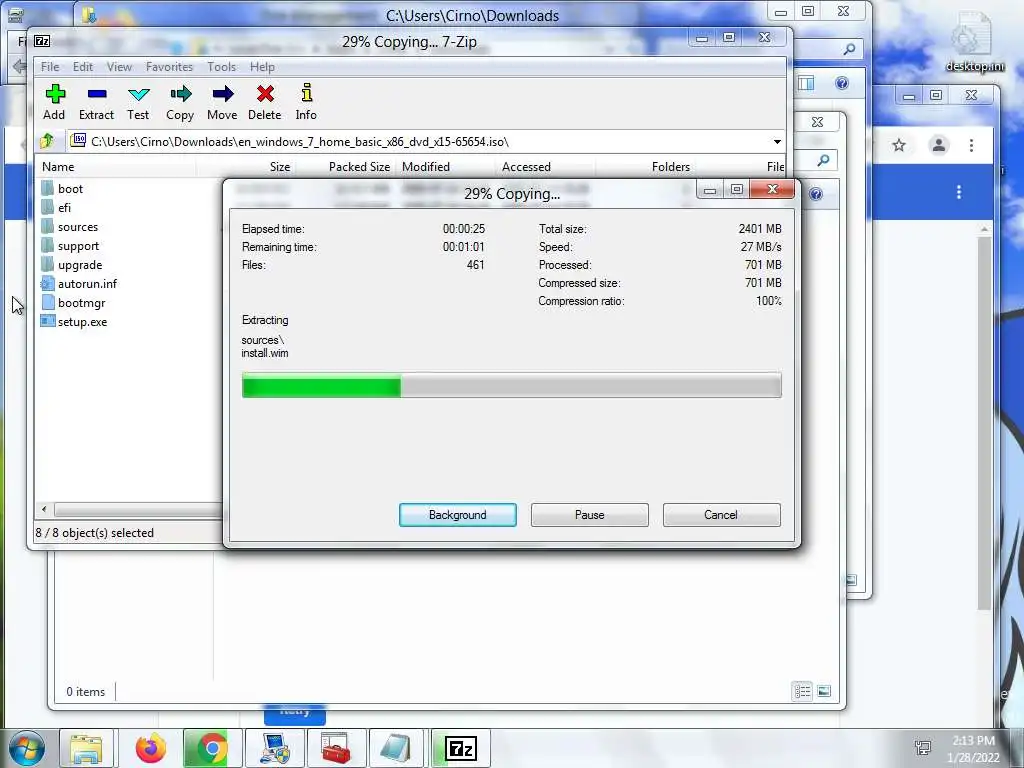Open the Help menu
The image size is (1024, 768).
coord(262,67)
